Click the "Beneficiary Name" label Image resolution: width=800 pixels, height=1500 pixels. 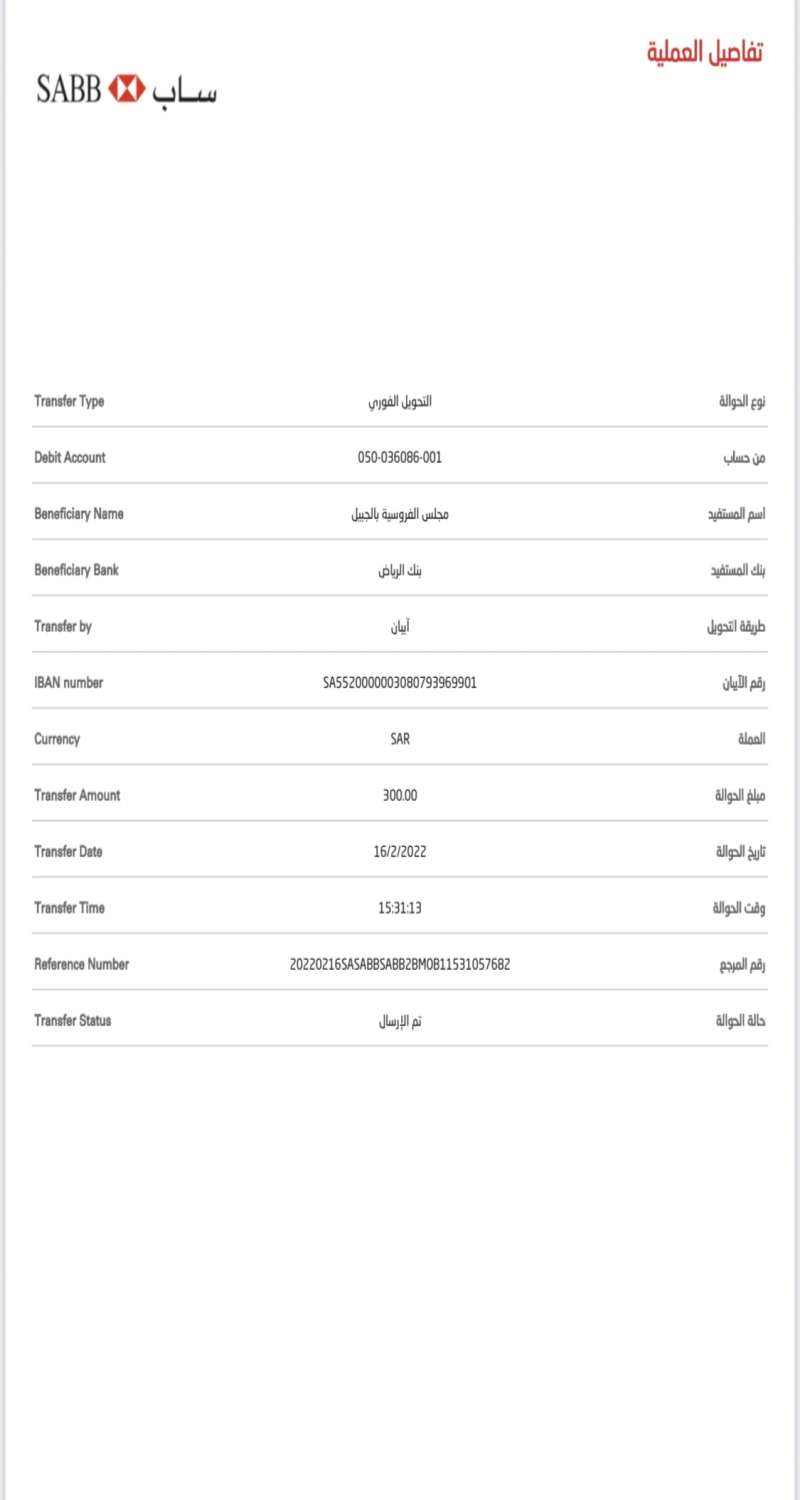tap(79, 514)
